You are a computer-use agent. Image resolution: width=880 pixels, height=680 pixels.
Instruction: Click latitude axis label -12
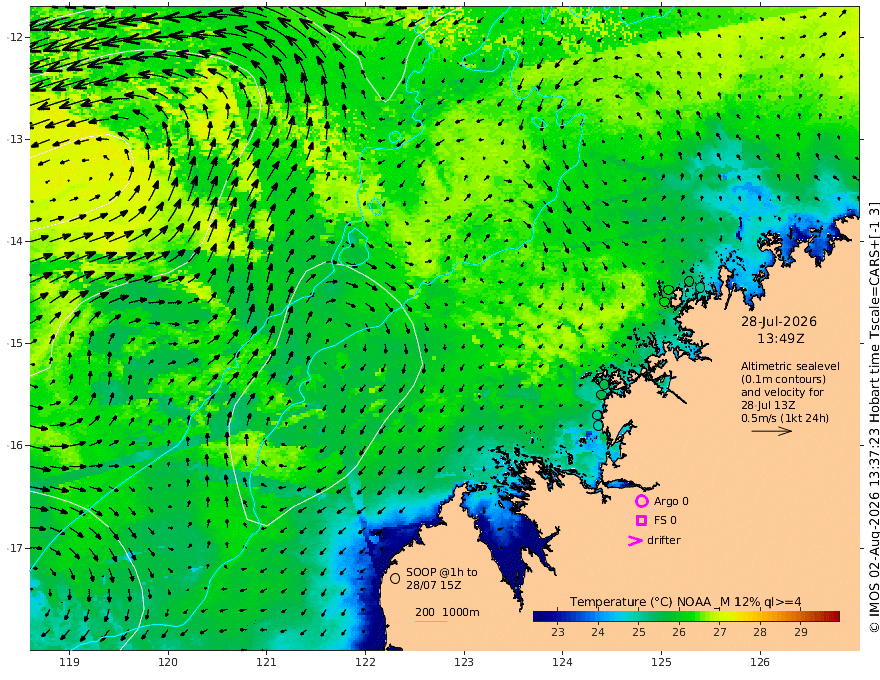(14, 37)
